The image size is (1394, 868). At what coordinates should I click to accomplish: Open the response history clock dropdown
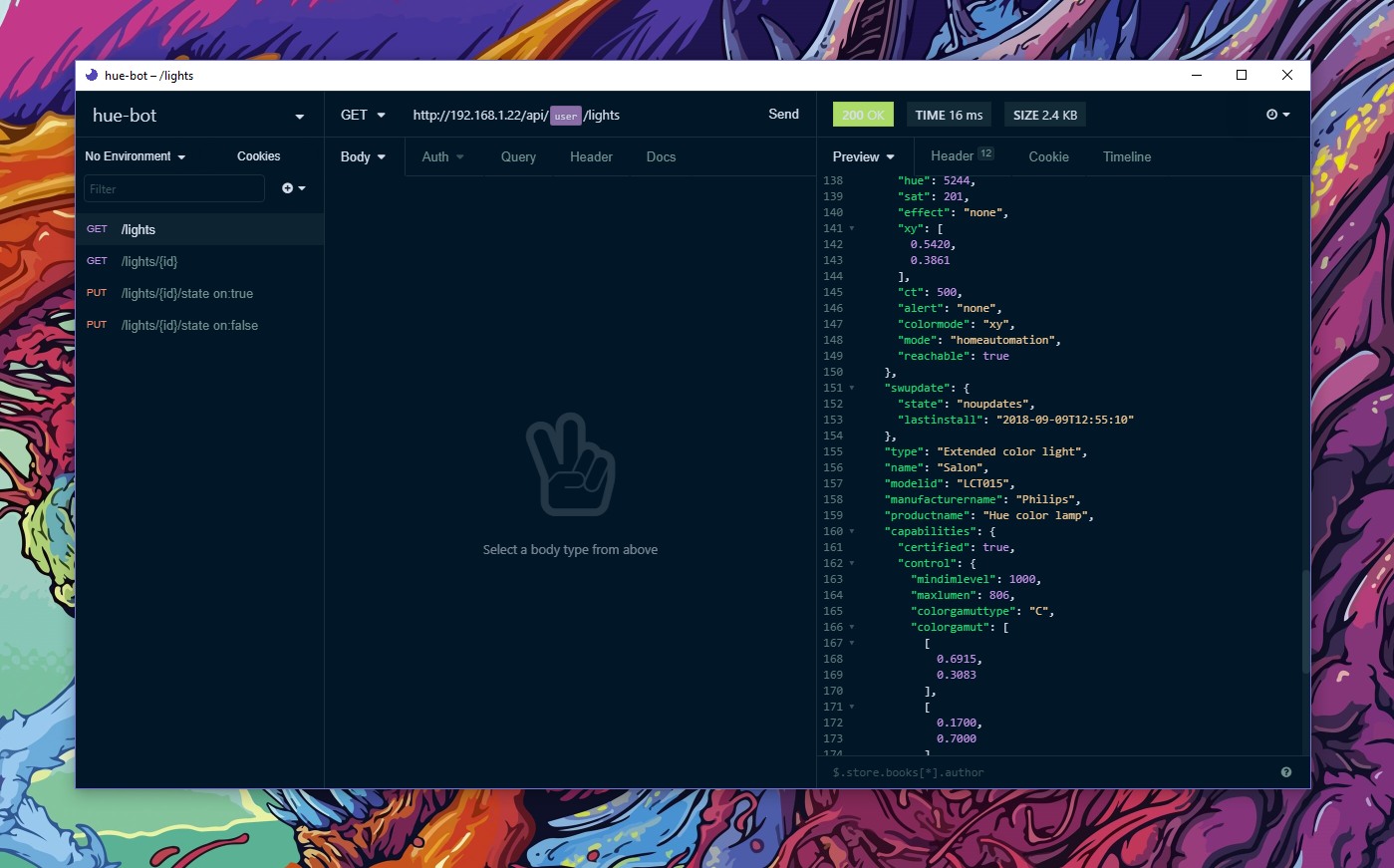[1277, 115]
